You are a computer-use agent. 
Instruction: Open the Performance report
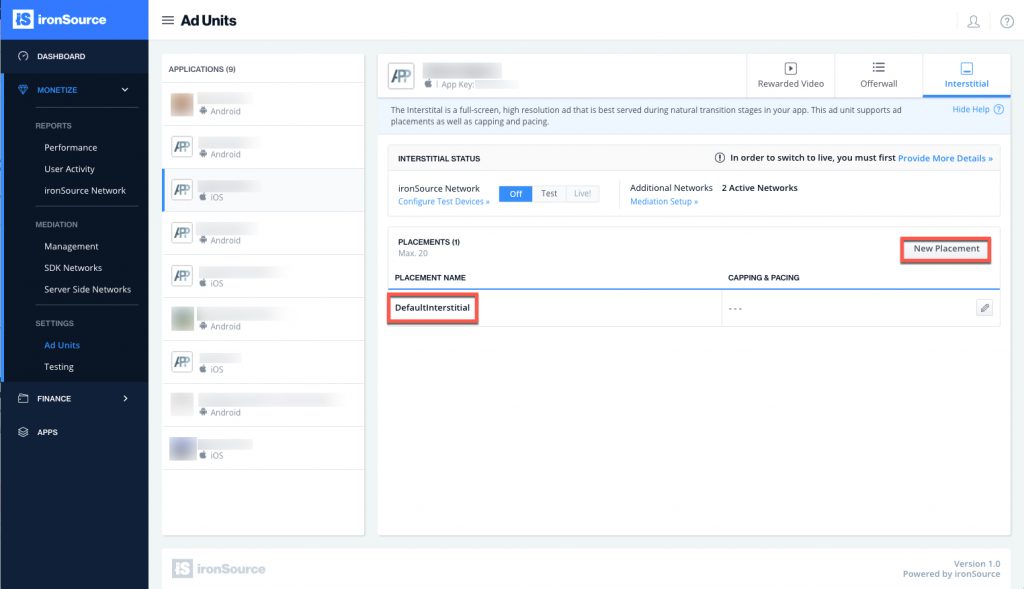click(x=71, y=148)
